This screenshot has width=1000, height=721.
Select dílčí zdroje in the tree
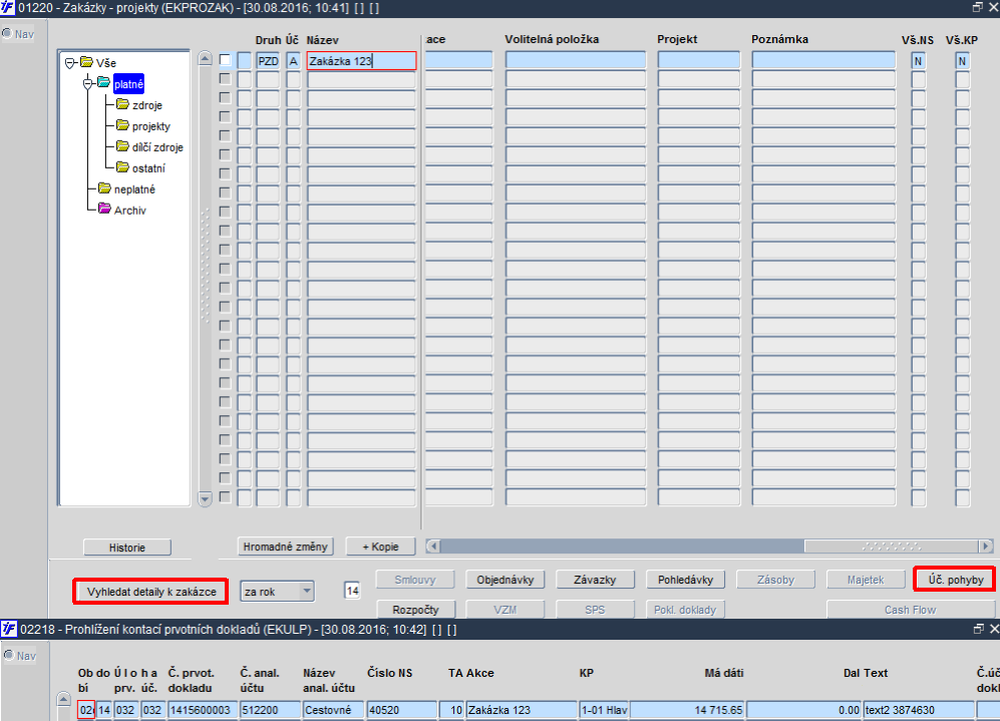[x=158, y=147]
